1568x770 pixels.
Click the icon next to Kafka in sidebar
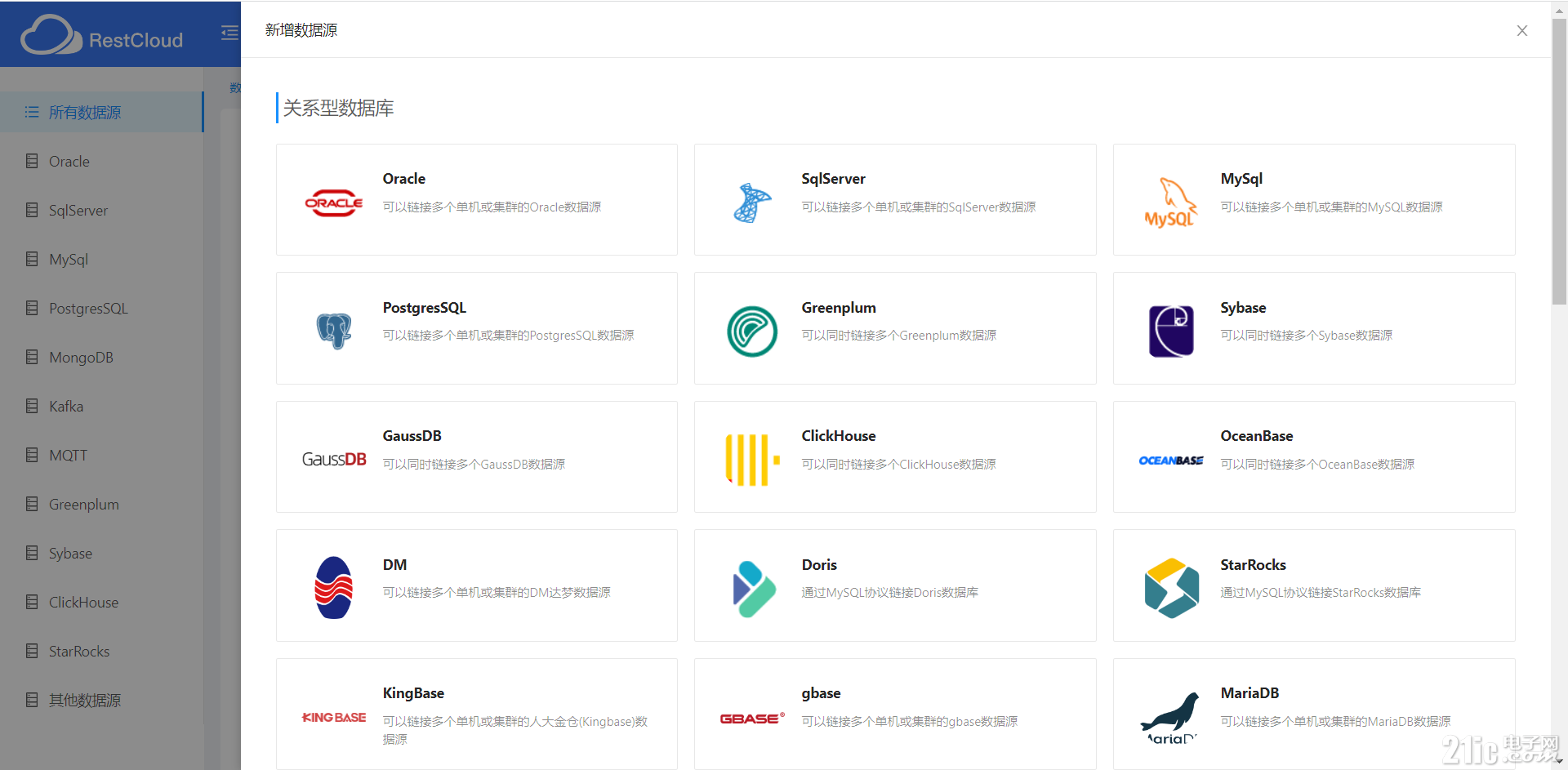32,406
